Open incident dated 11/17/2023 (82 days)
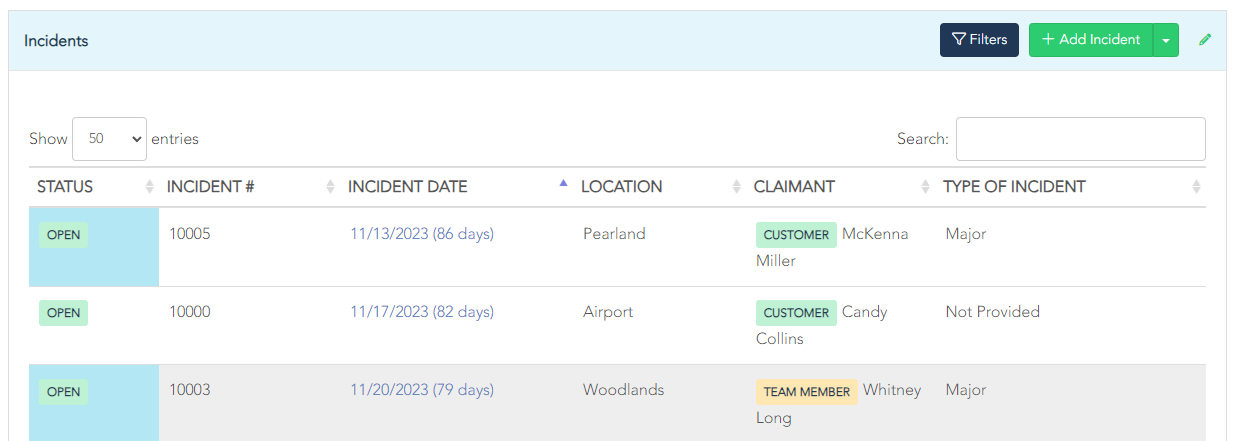The width and height of the screenshot is (1235, 441). [422, 312]
